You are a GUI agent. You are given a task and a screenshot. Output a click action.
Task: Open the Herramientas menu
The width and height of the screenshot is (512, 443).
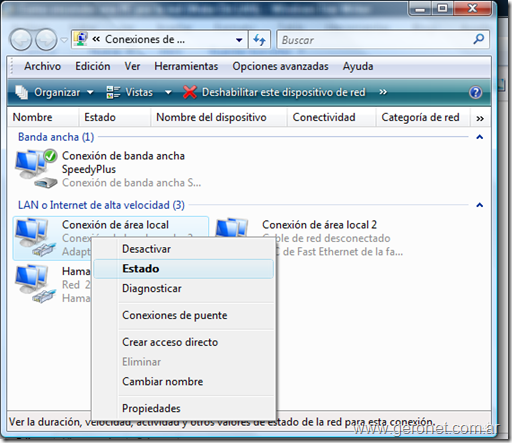coord(186,66)
